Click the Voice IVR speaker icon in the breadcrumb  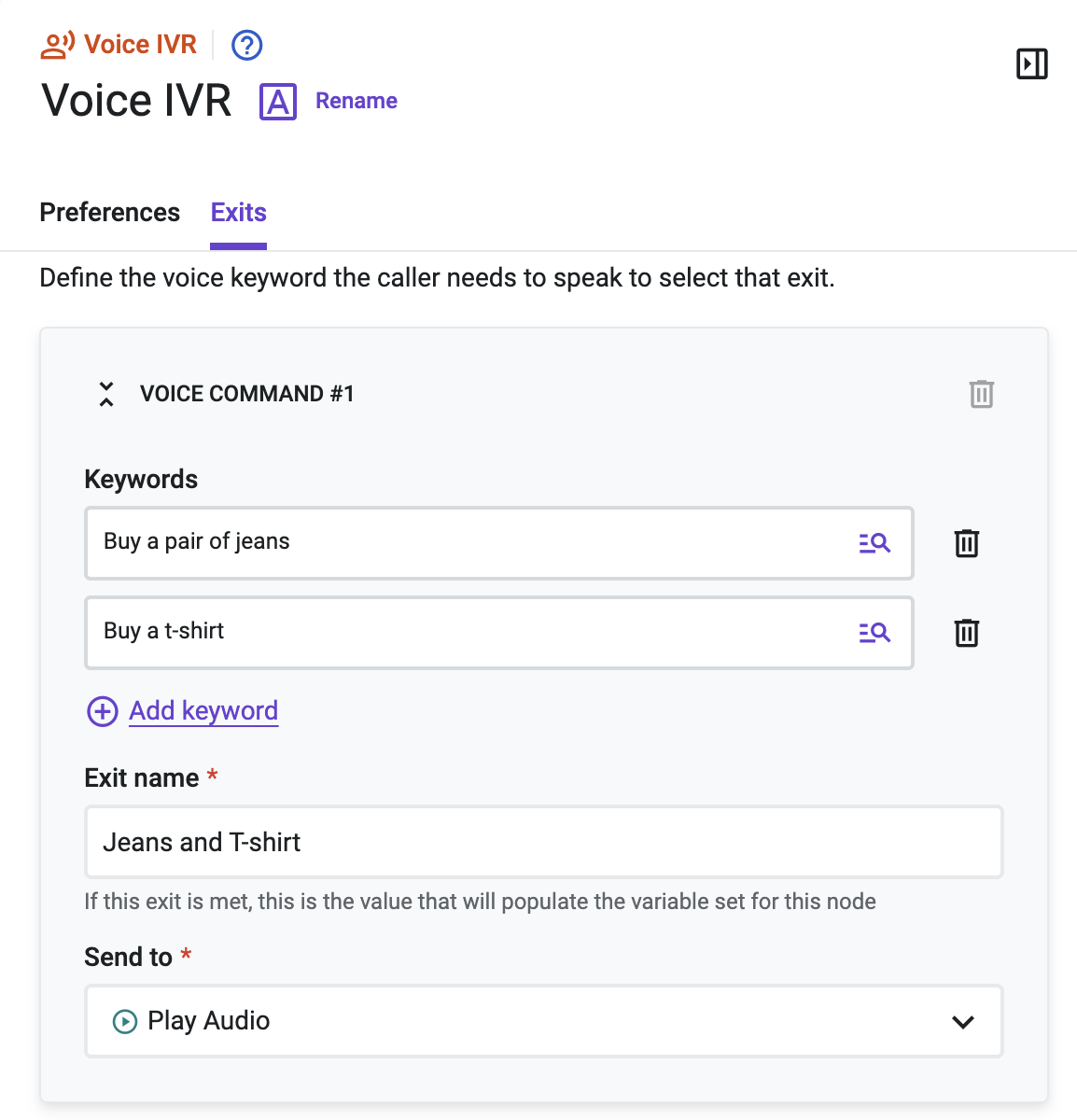pos(58,45)
